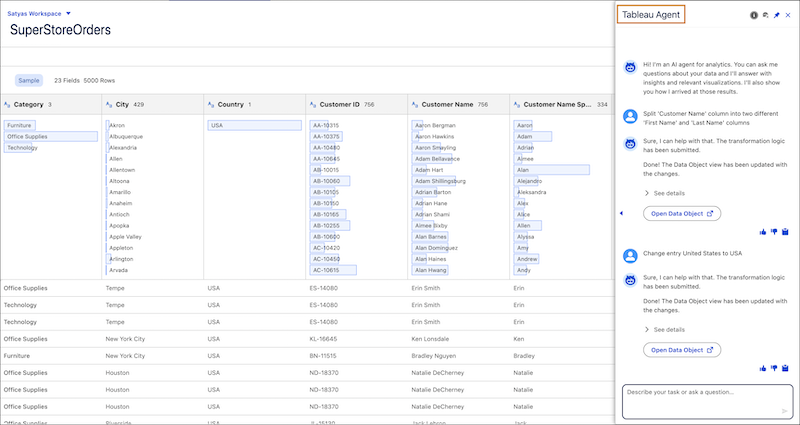Click the Furniture cell in Bradley Nguyen's row
This screenshot has height=425, width=800.
pyautogui.click(x=16, y=356)
